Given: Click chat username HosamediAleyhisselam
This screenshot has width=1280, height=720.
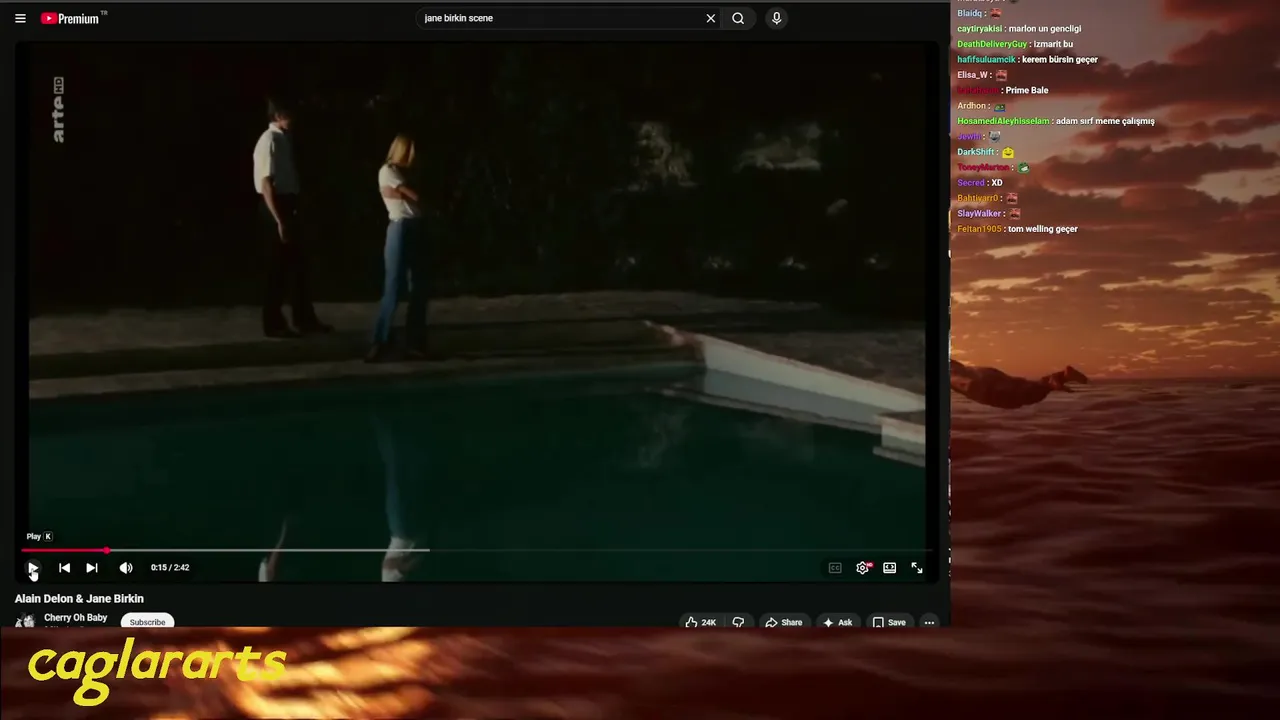Looking at the screenshot, I should (1003, 121).
